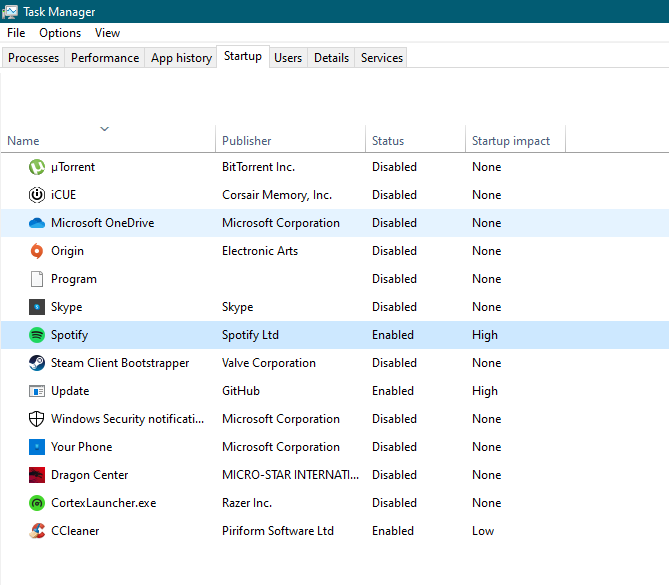669x585 pixels.
Task: Click the Dragon Center icon
Action: [37, 475]
